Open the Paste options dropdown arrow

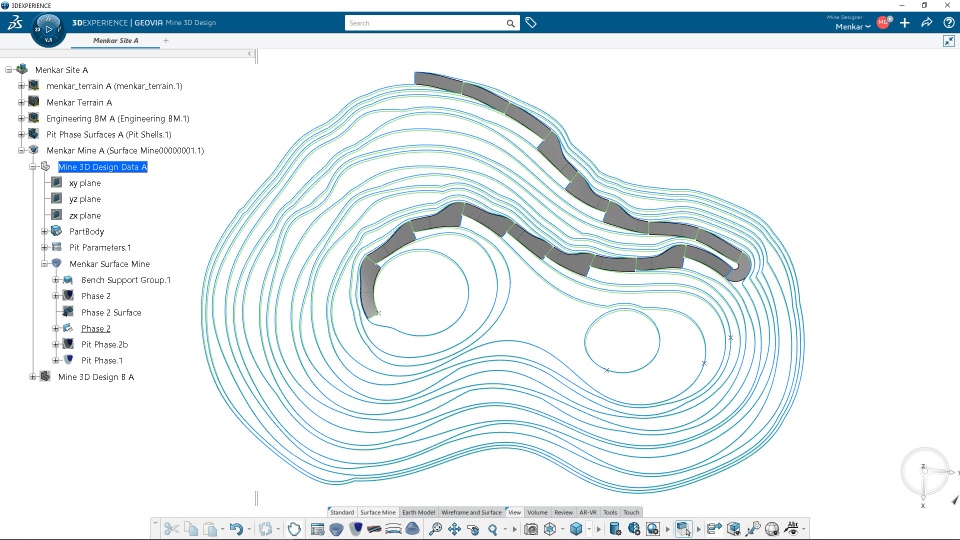(222, 530)
